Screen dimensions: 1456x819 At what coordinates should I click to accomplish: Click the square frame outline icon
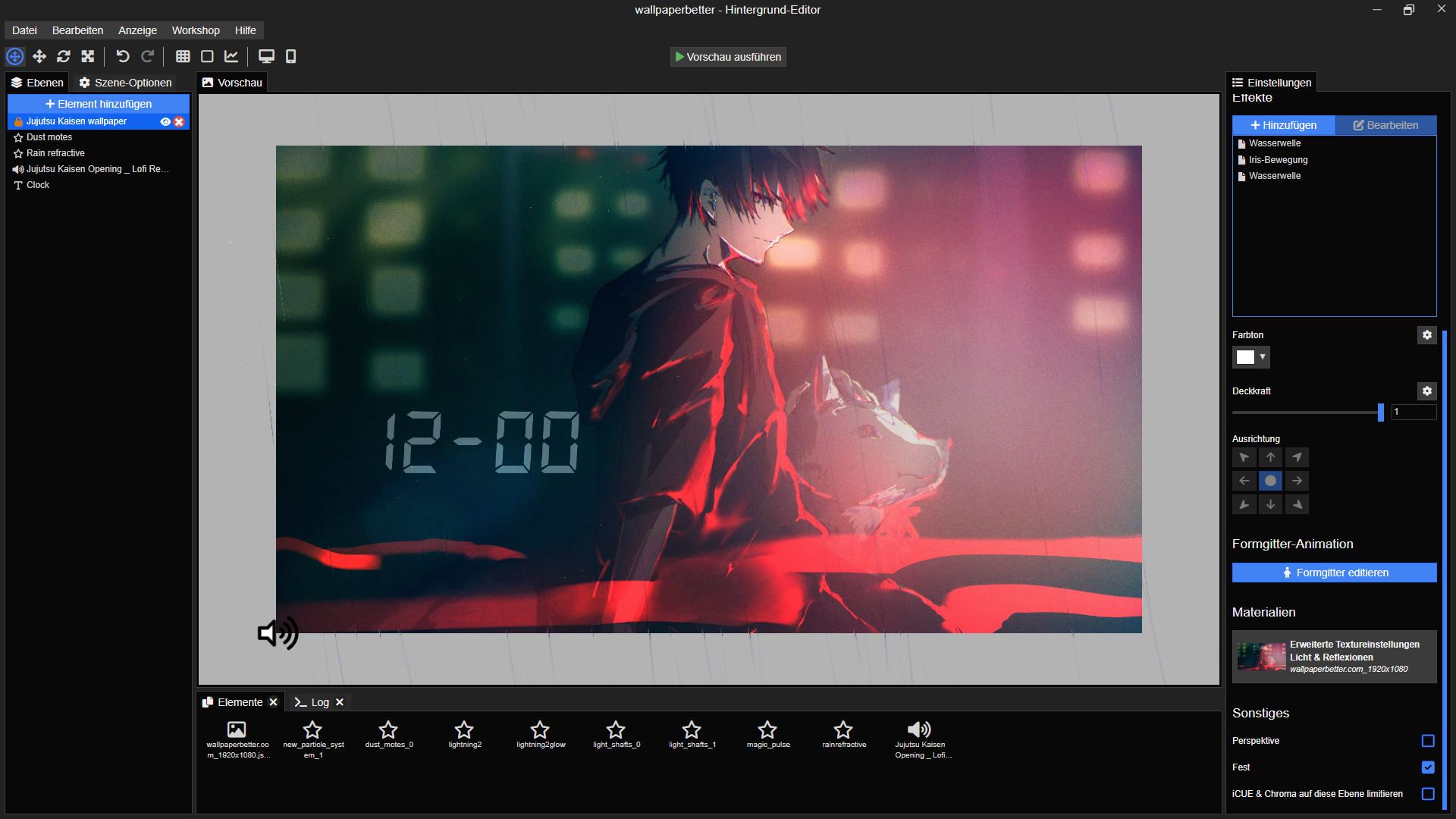(207, 56)
